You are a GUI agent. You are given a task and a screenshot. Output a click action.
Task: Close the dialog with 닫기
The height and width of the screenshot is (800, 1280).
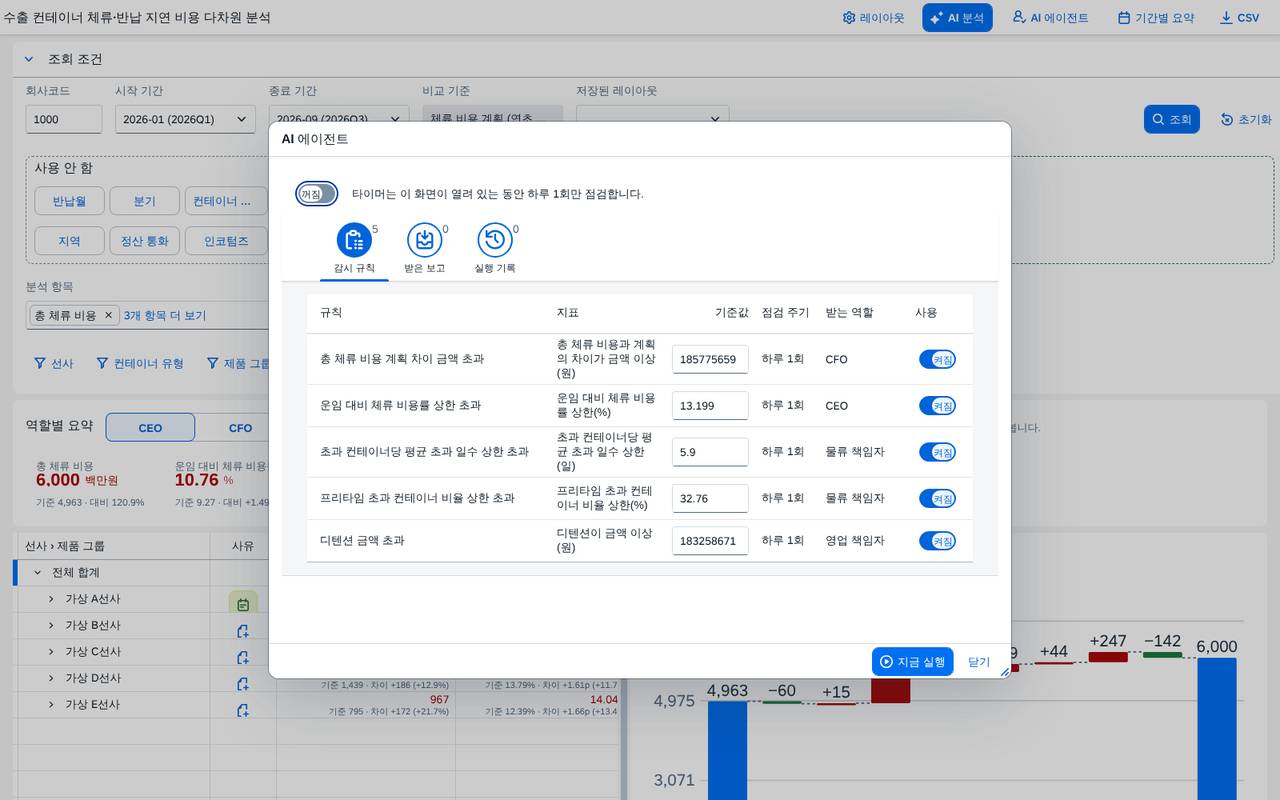(x=979, y=662)
